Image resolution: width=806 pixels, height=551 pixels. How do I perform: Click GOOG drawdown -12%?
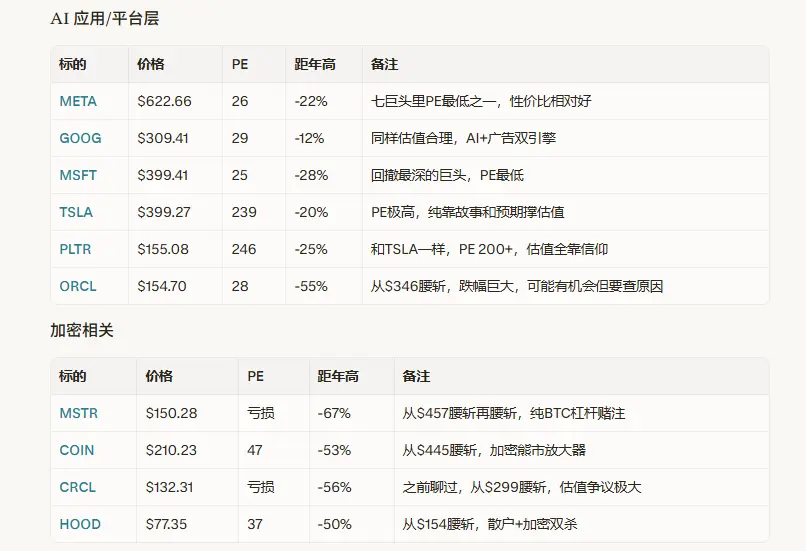[x=309, y=138]
